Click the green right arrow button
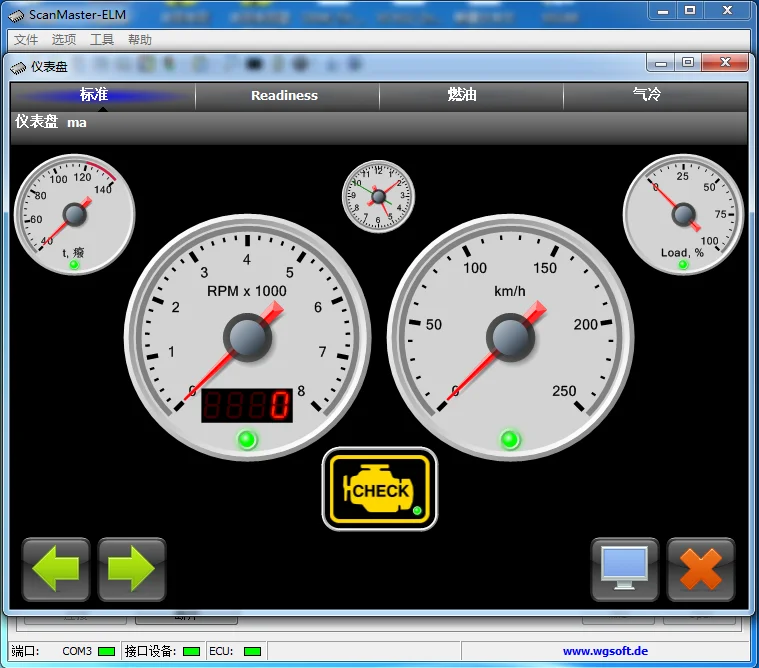The image size is (759, 668). (x=132, y=569)
